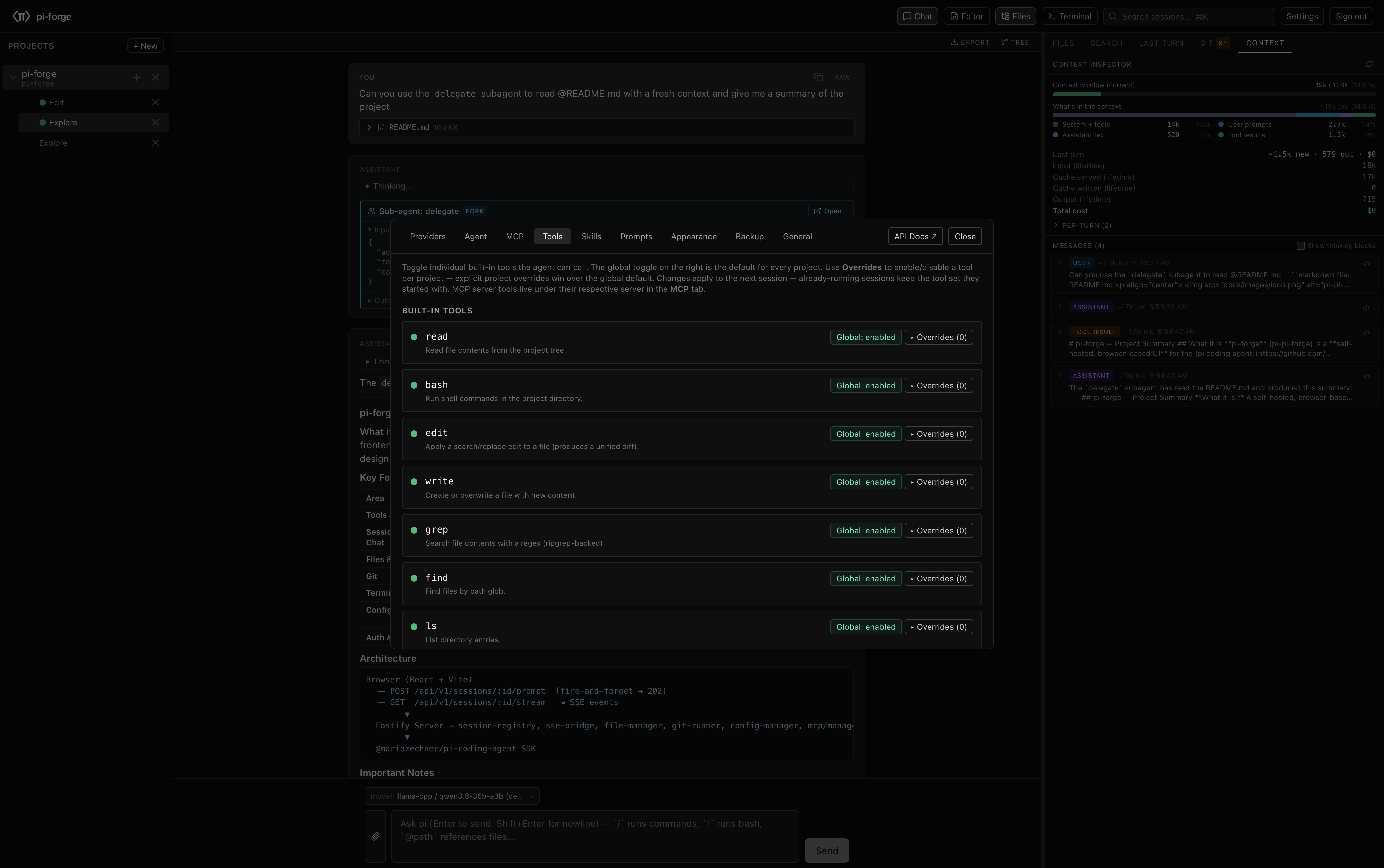Switch to the MCP settings tab
Screen dimensions: 1384x868
(515, 237)
